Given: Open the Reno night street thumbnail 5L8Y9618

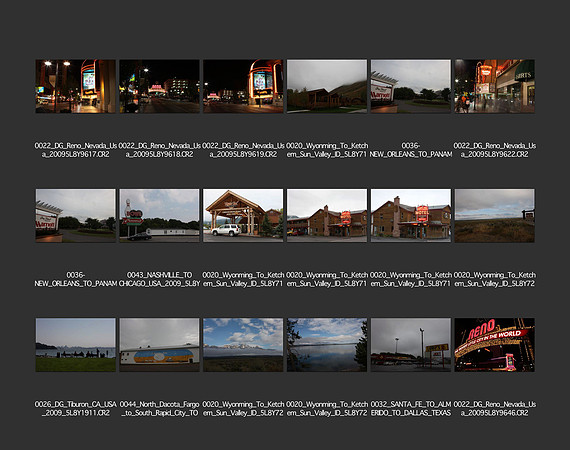Looking at the screenshot, I should 159,86.
